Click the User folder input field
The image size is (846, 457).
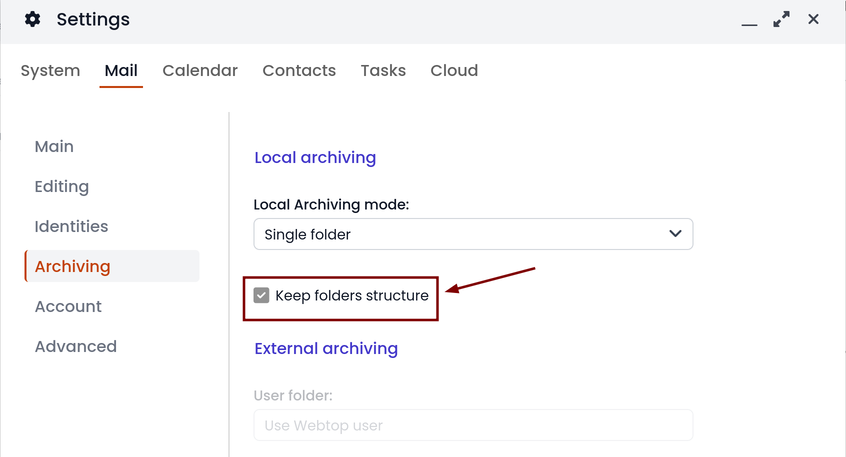point(473,425)
